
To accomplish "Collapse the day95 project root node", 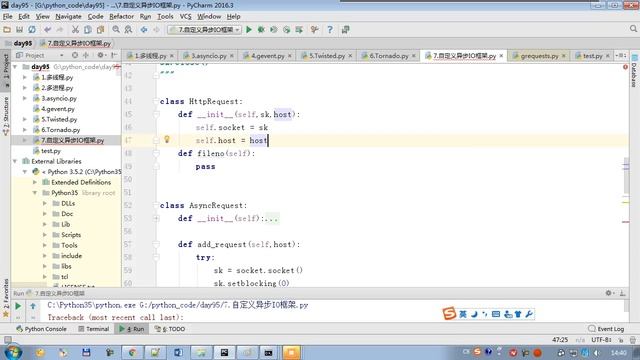I will [x=15, y=67].
